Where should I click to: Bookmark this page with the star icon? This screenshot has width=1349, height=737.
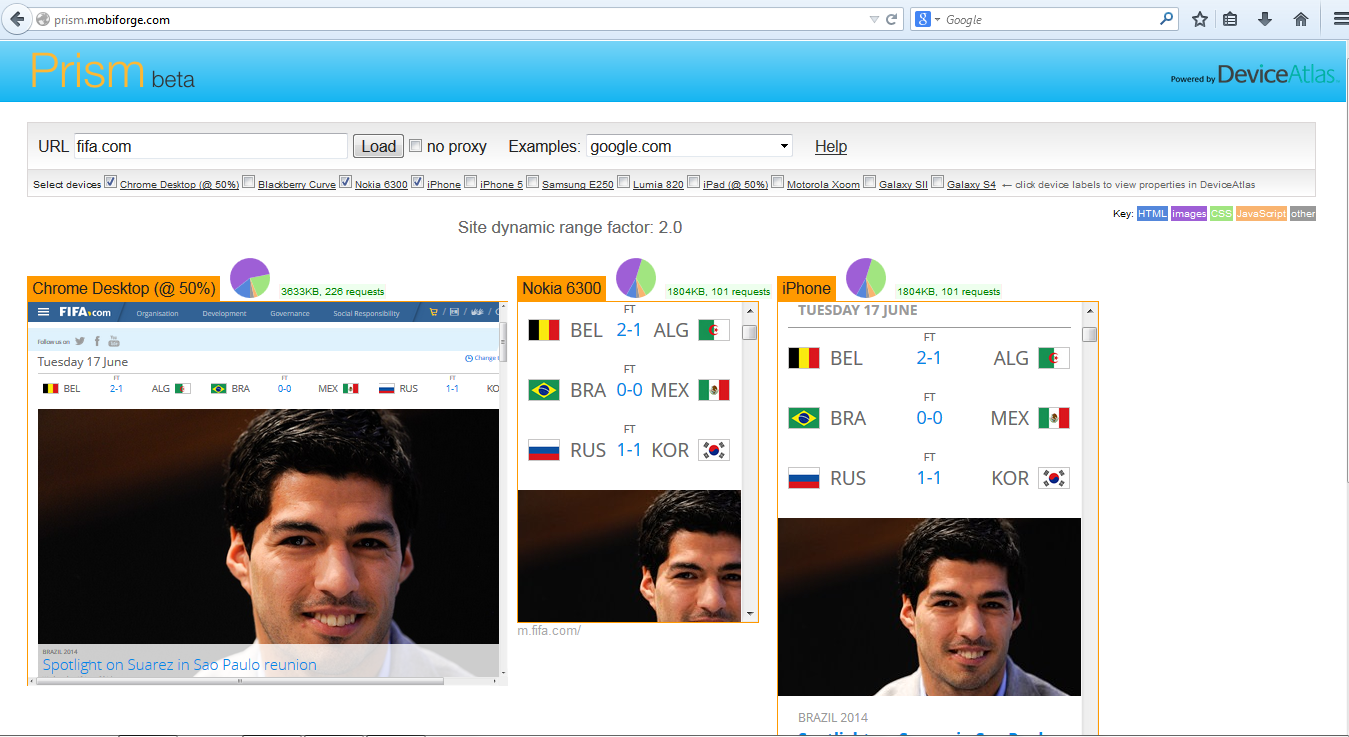pos(1200,19)
